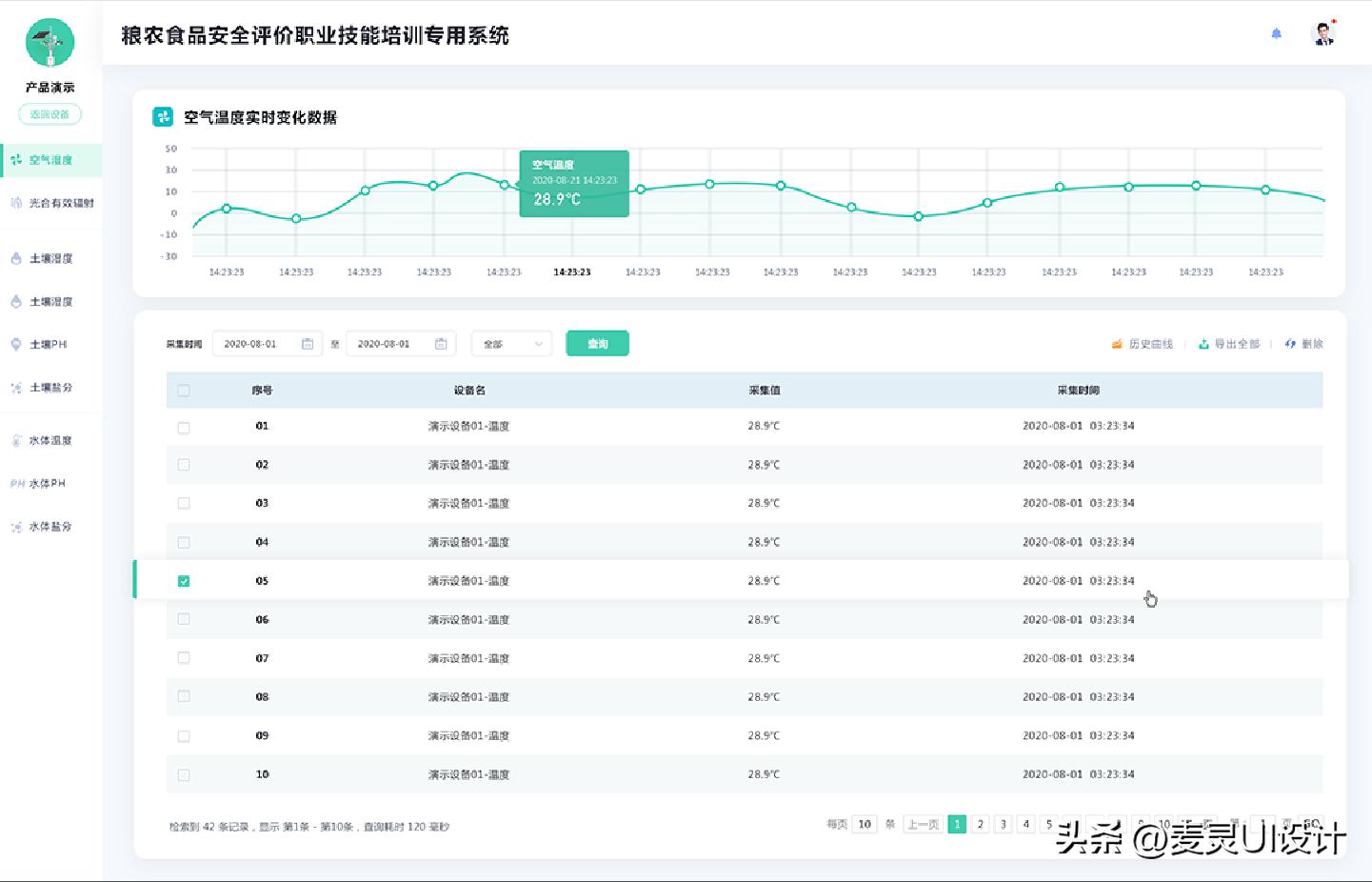Click the notification bell icon
Image resolution: width=1372 pixels, height=882 pixels.
[1276, 32]
